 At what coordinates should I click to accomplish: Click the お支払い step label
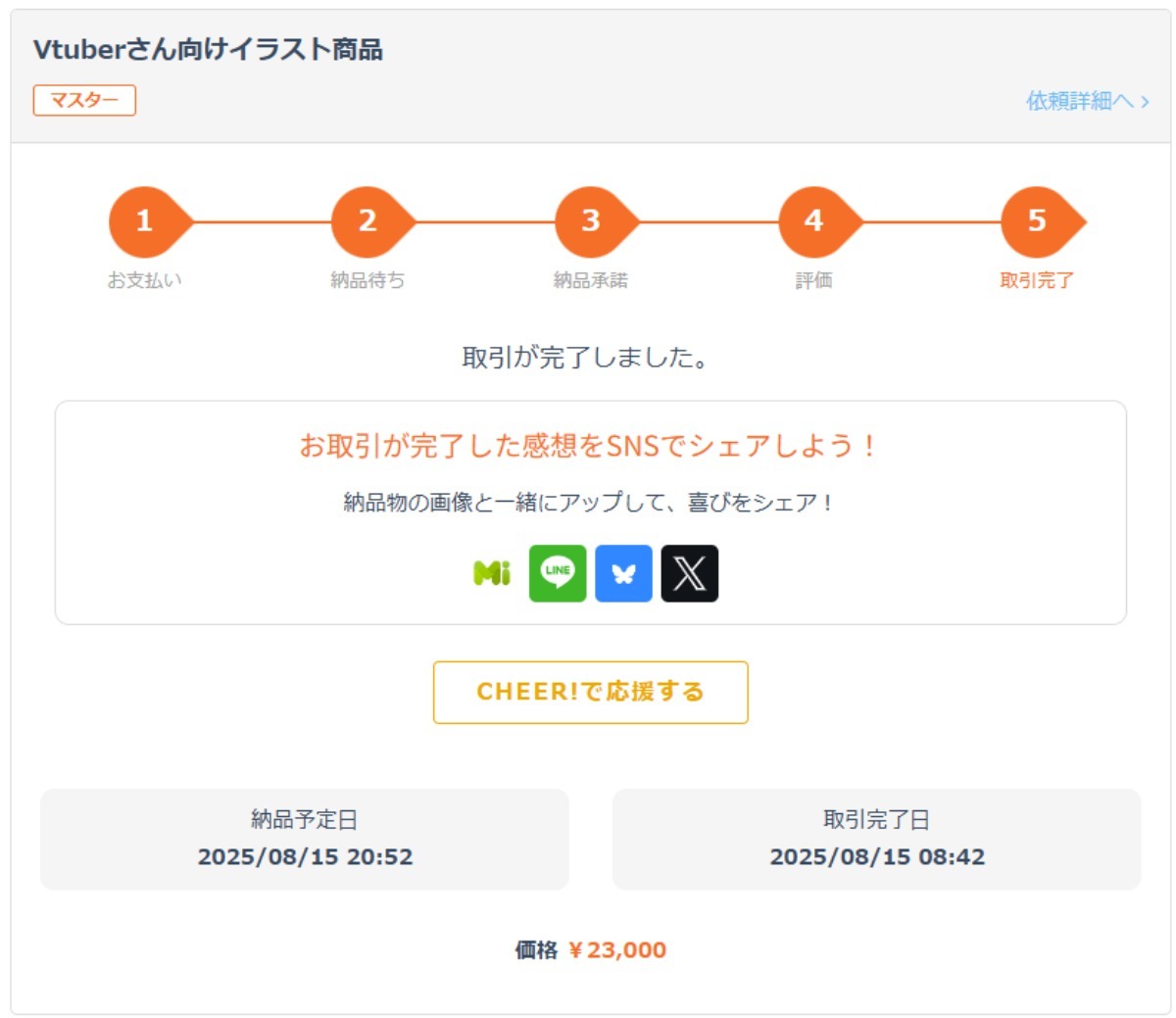(x=145, y=280)
